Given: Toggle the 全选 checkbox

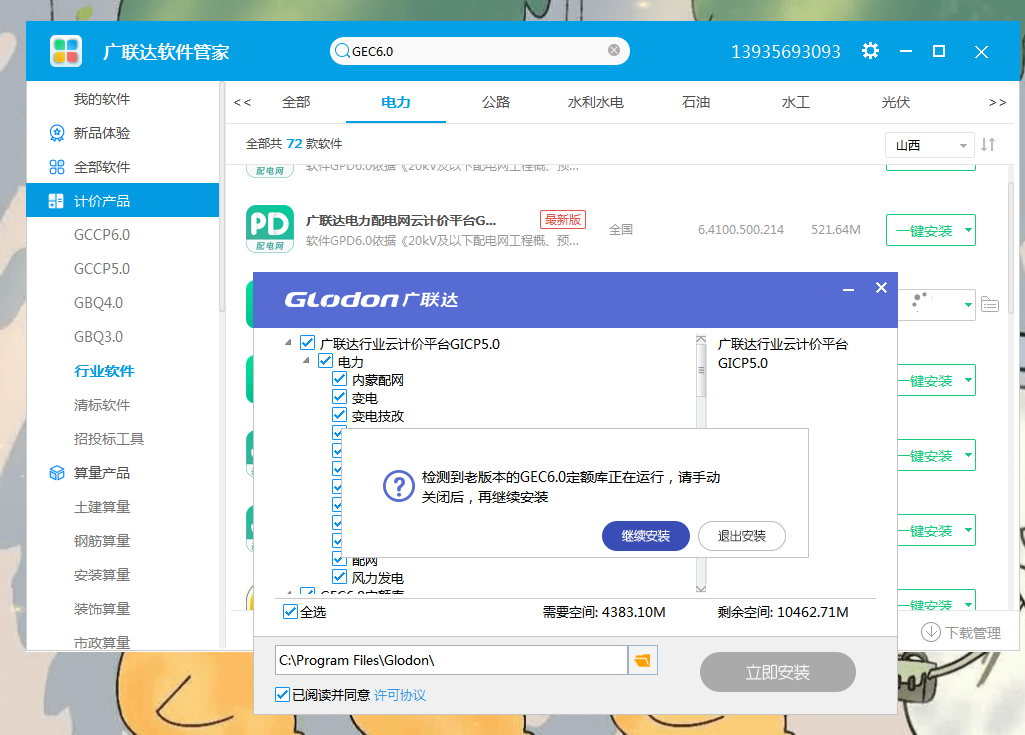Looking at the screenshot, I should pyautogui.click(x=290, y=611).
